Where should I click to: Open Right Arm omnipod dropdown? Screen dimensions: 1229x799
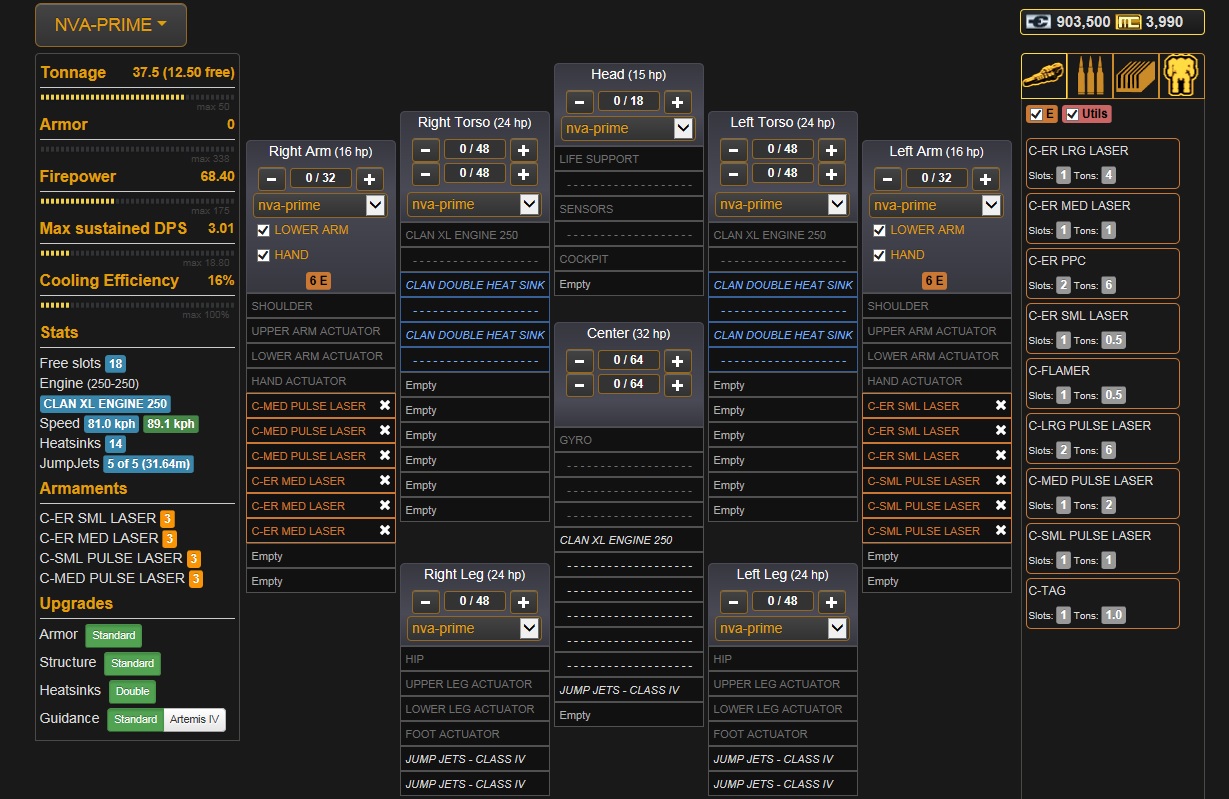click(x=320, y=205)
